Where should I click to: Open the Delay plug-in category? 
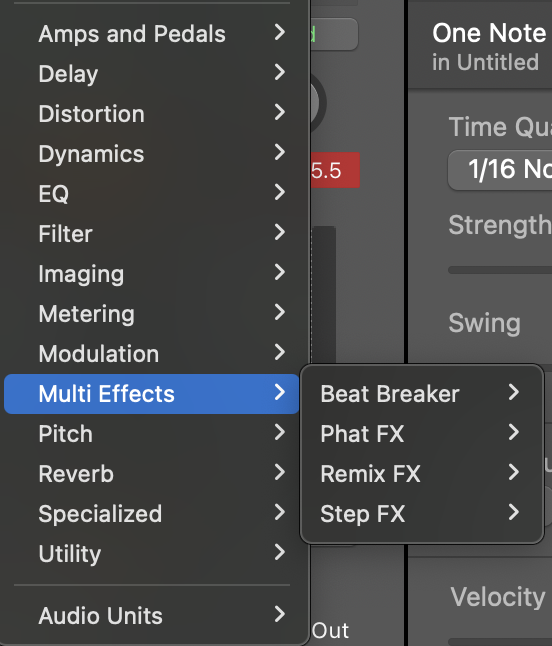coord(151,73)
